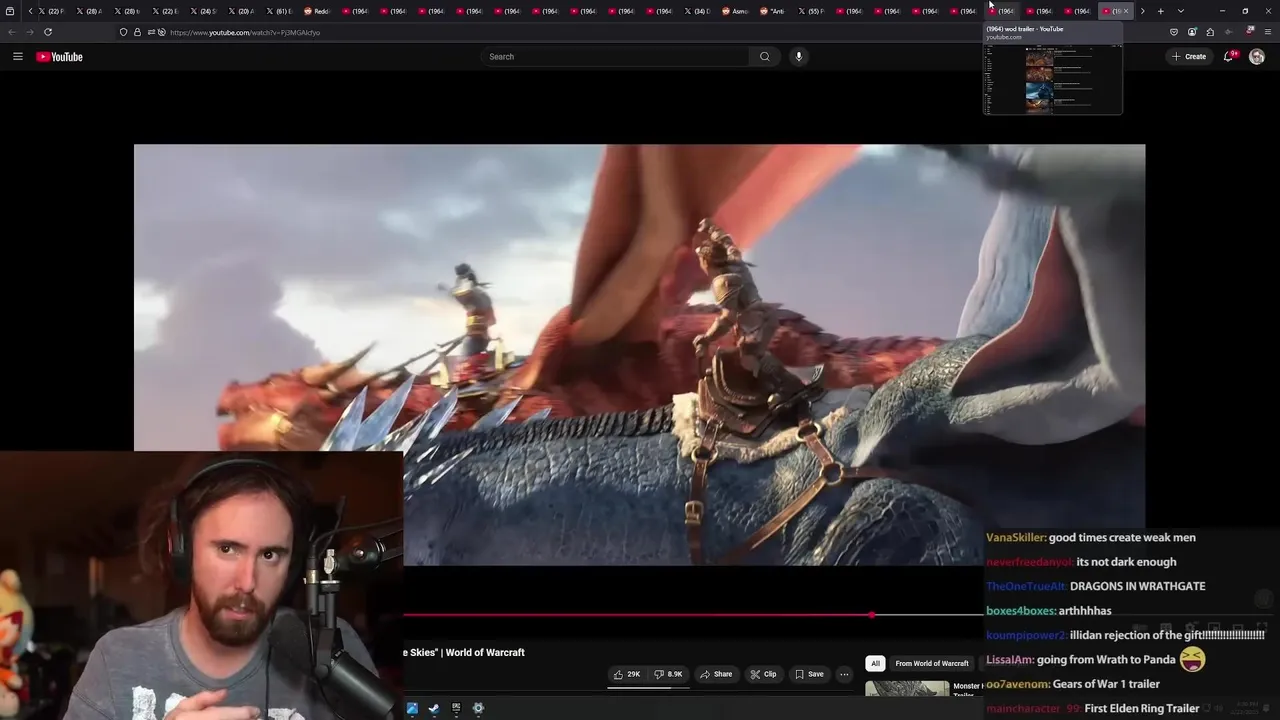The image size is (1280, 720).
Task: Click the YouTube search magnifier button
Action: tap(765, 56)
